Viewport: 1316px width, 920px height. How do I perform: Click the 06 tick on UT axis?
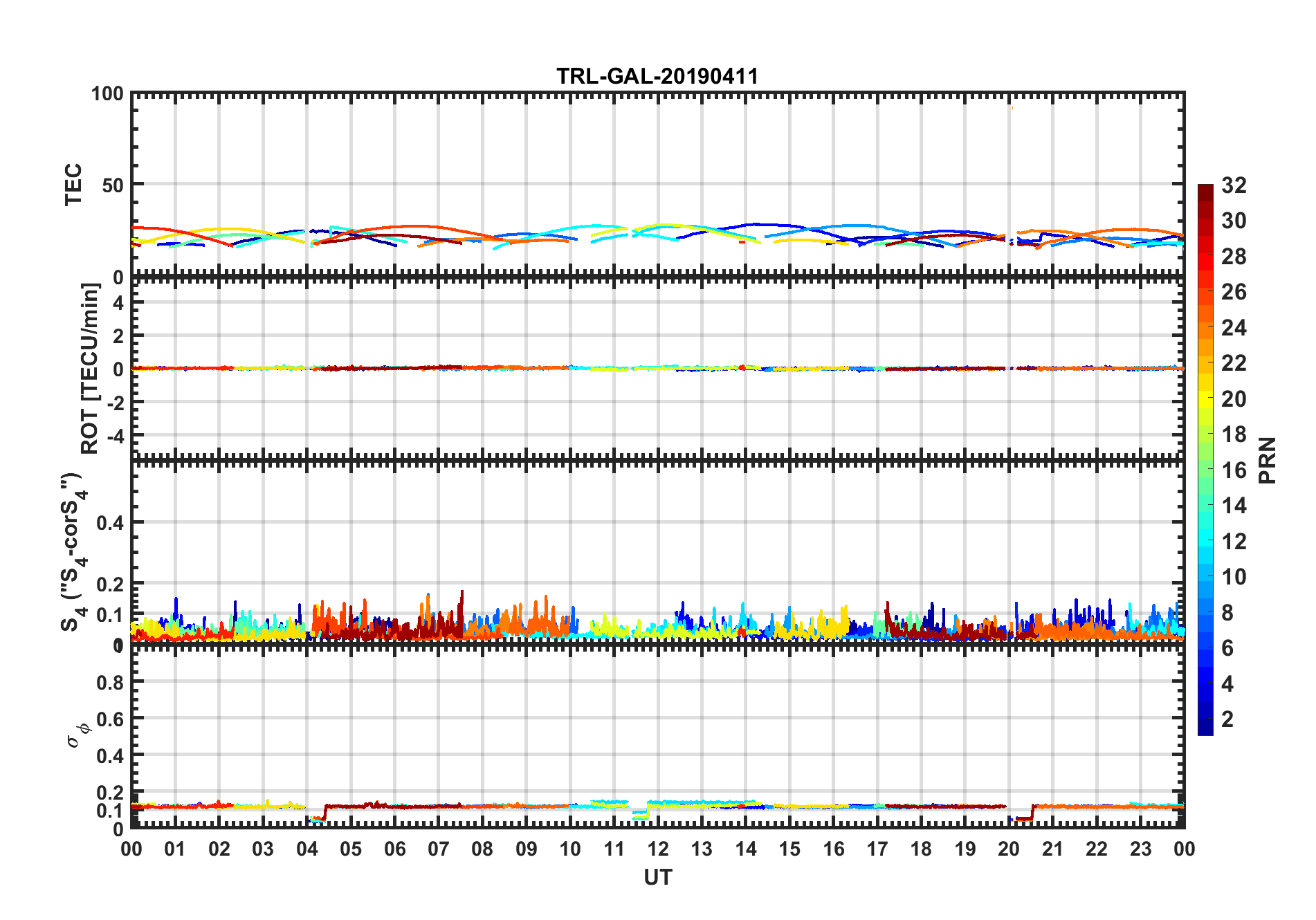click(395, 849)
